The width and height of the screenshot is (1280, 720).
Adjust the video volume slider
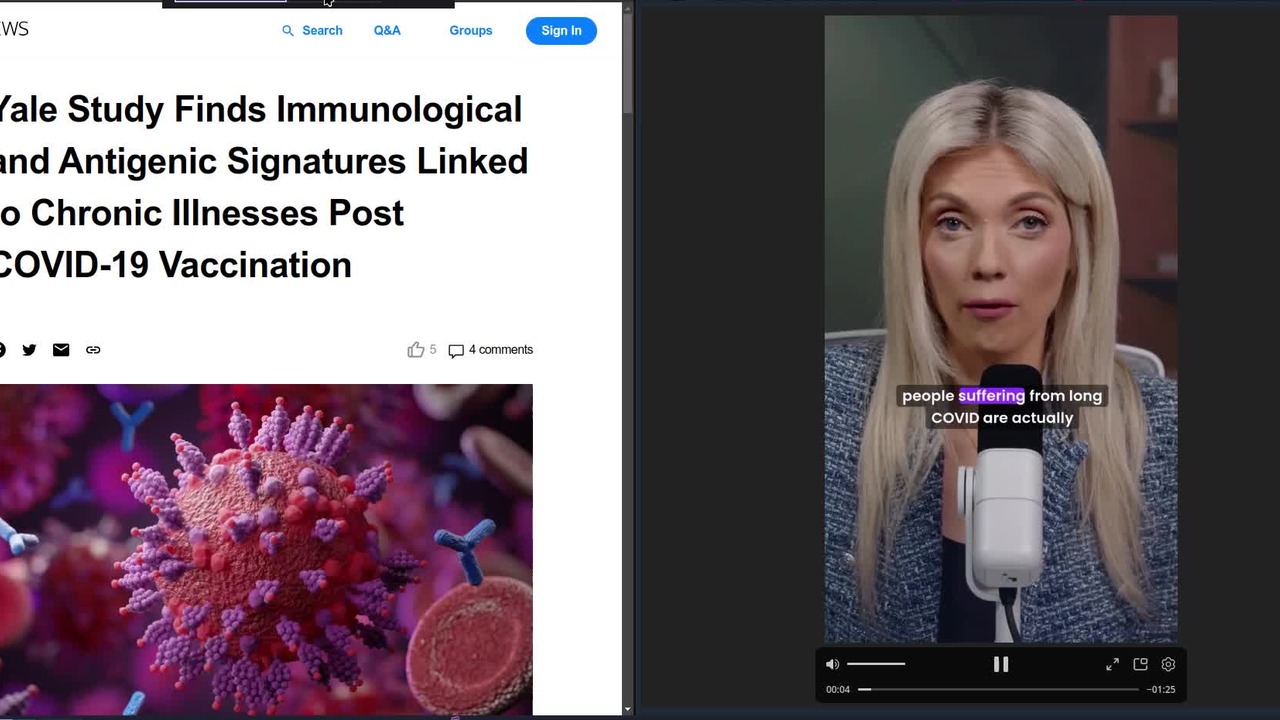point(876,664)
